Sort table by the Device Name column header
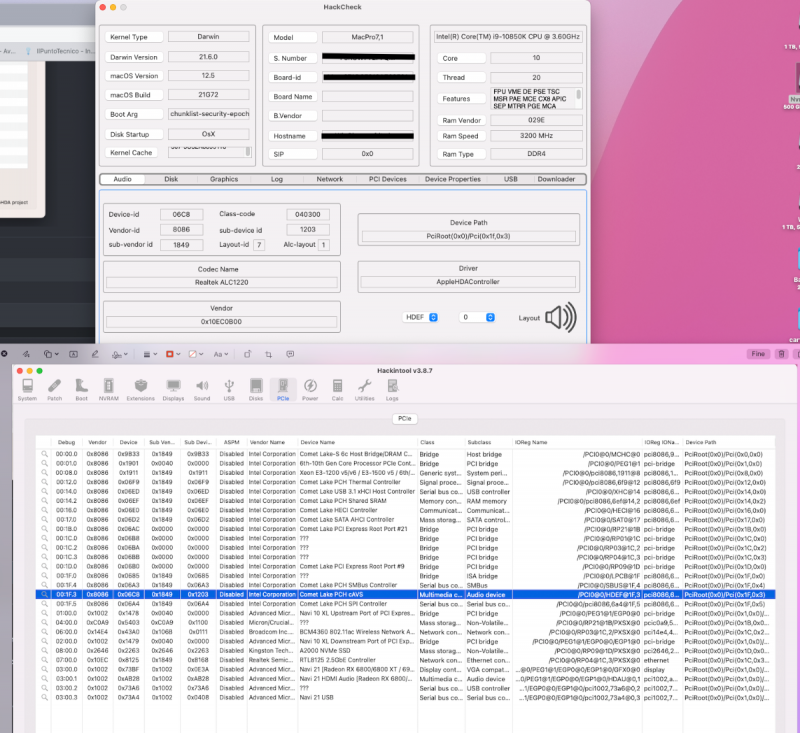This screenshot has width=800, height=733. coord(357,442)
